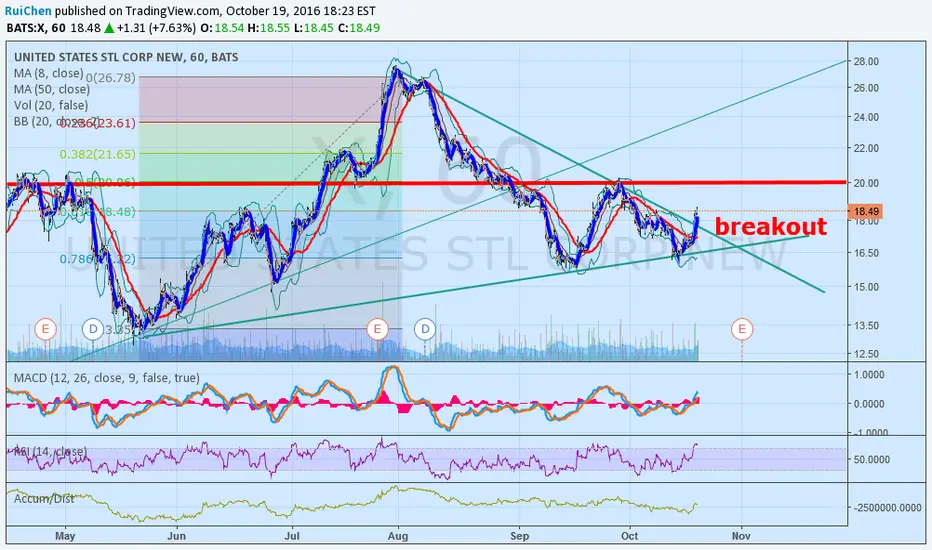The image size is (932, 550).
Task: Click the earnings E marker before May
Action: pyautogui.click(x=45, y=329)
